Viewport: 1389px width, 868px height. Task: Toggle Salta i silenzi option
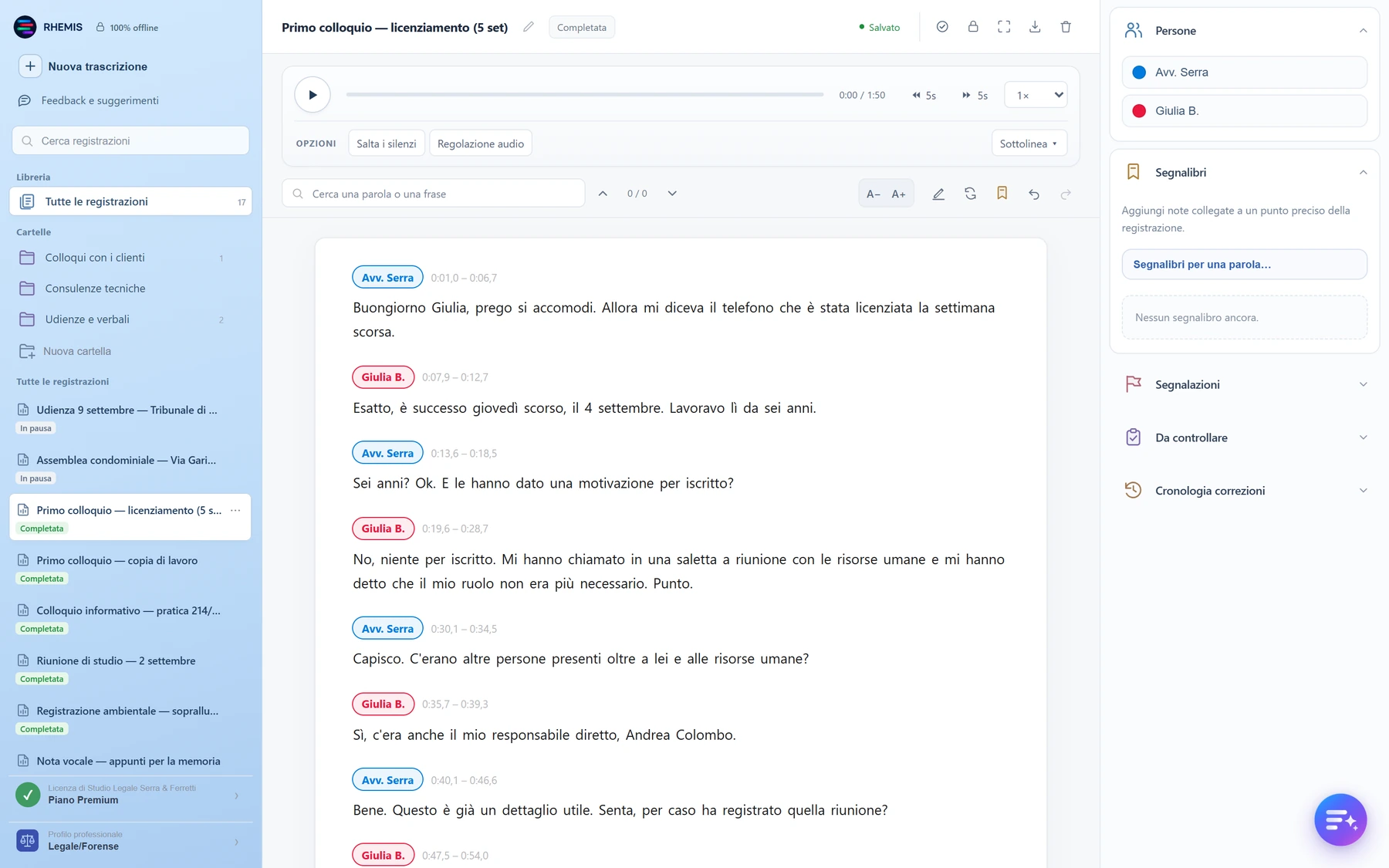[387, 144]
